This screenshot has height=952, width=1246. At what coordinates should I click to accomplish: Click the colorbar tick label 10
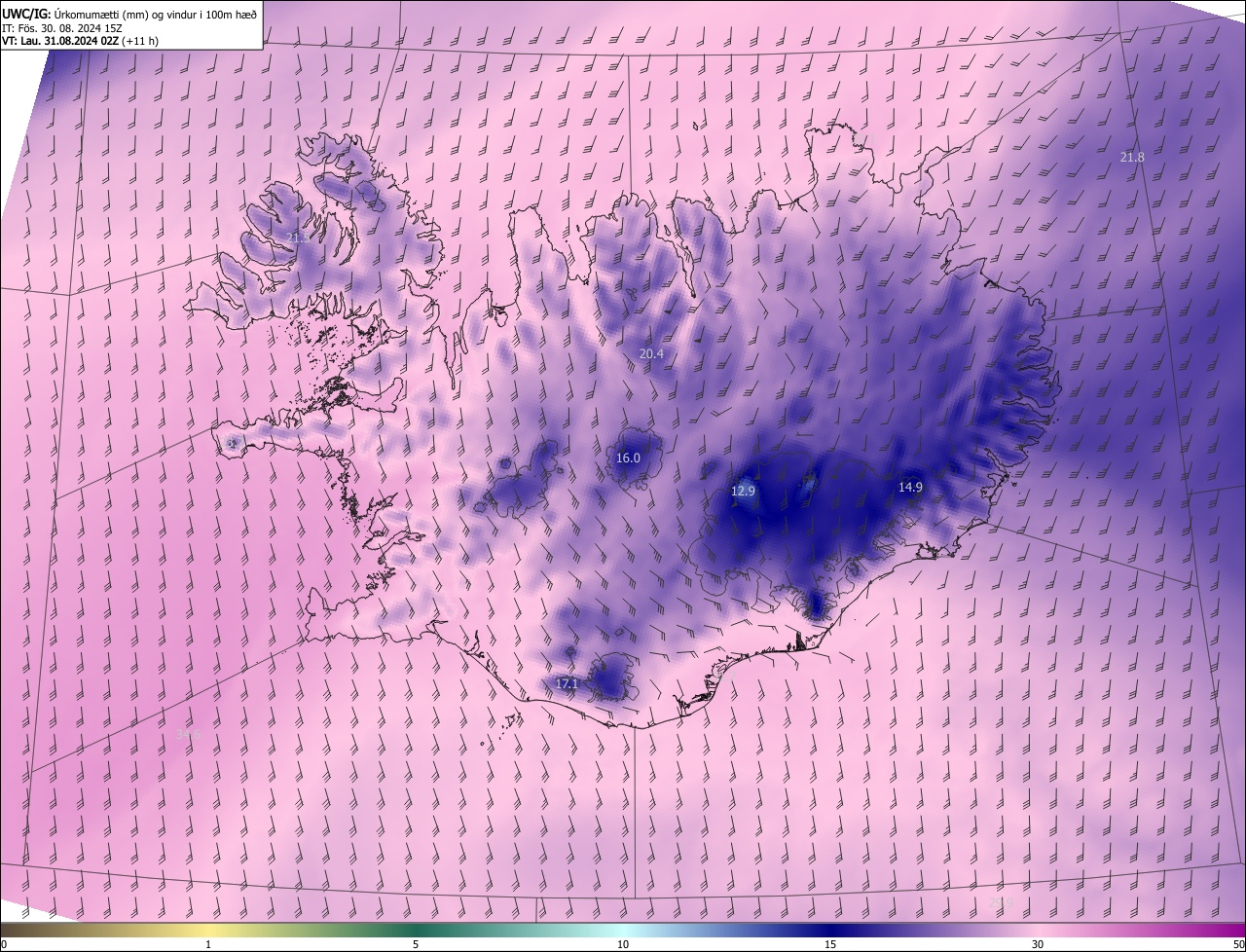[x=623, y=944]
